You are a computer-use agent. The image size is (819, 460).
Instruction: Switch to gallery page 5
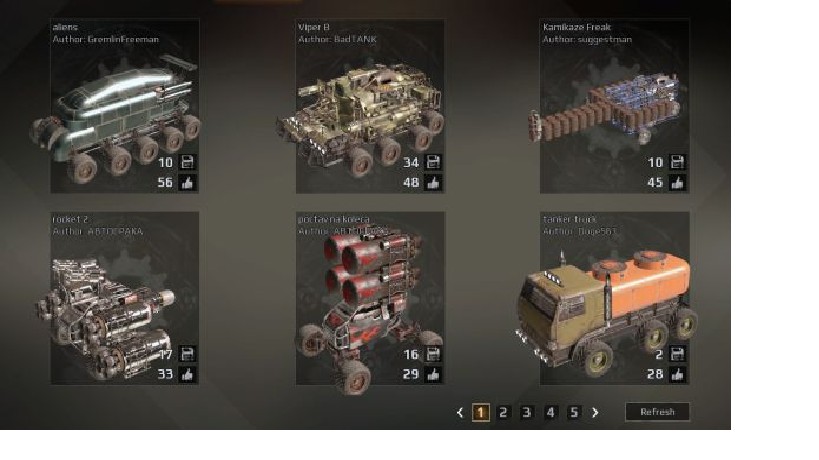pyautogui.click(x=574, y=412)
